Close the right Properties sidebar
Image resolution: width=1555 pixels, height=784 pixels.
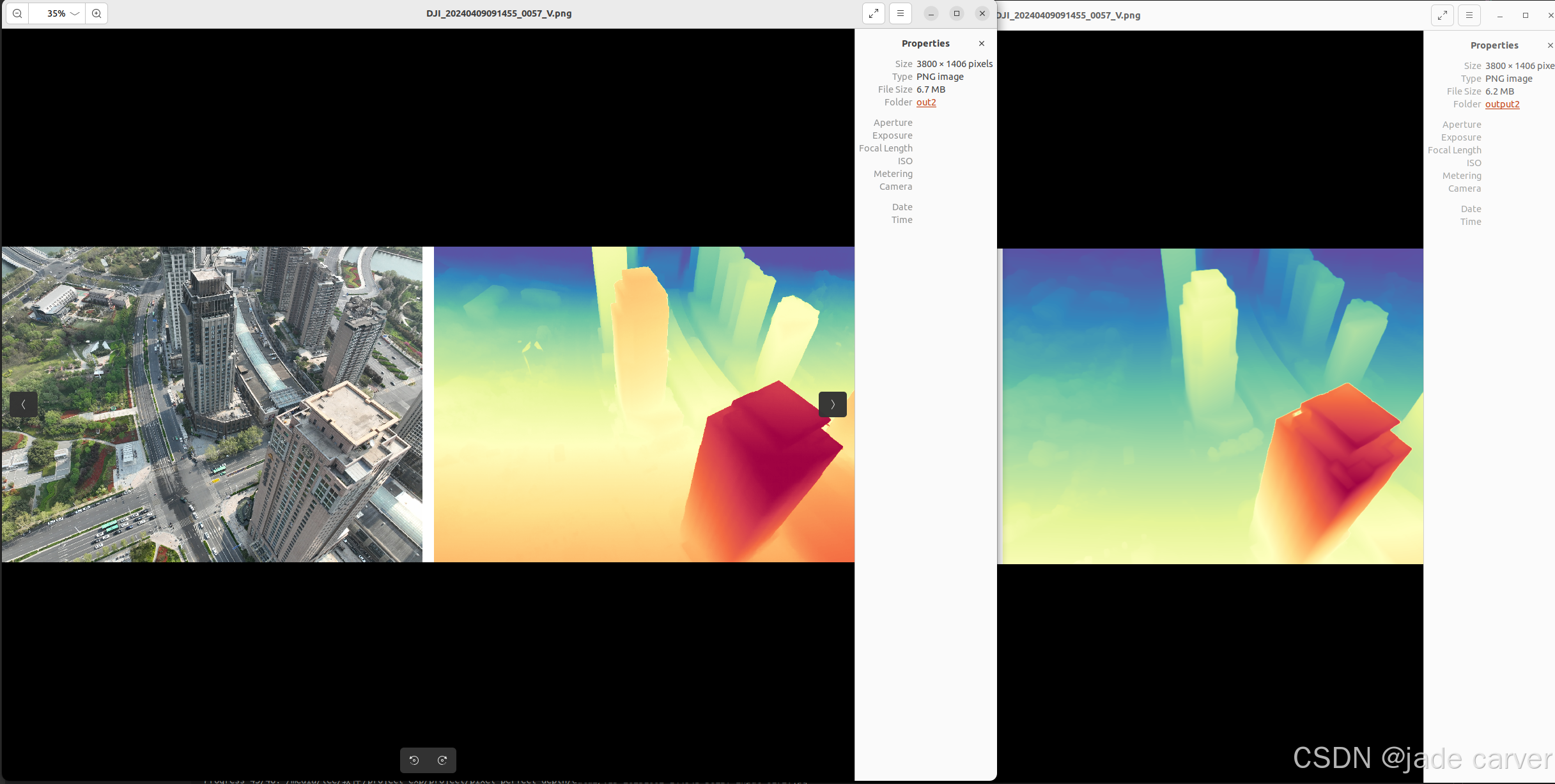(1550, 45)
